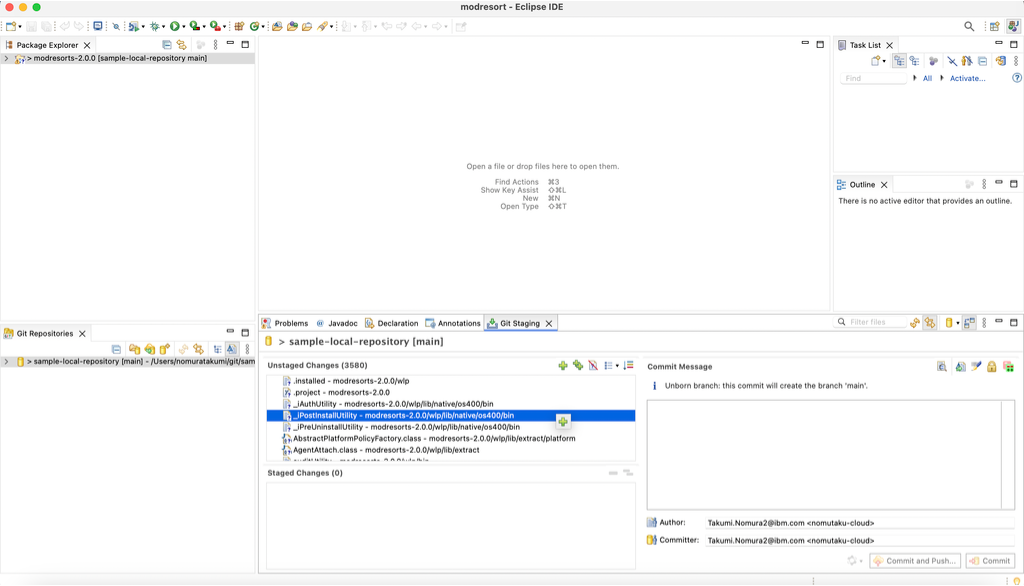Click Create new Git repository icon

tap(165, 350)
